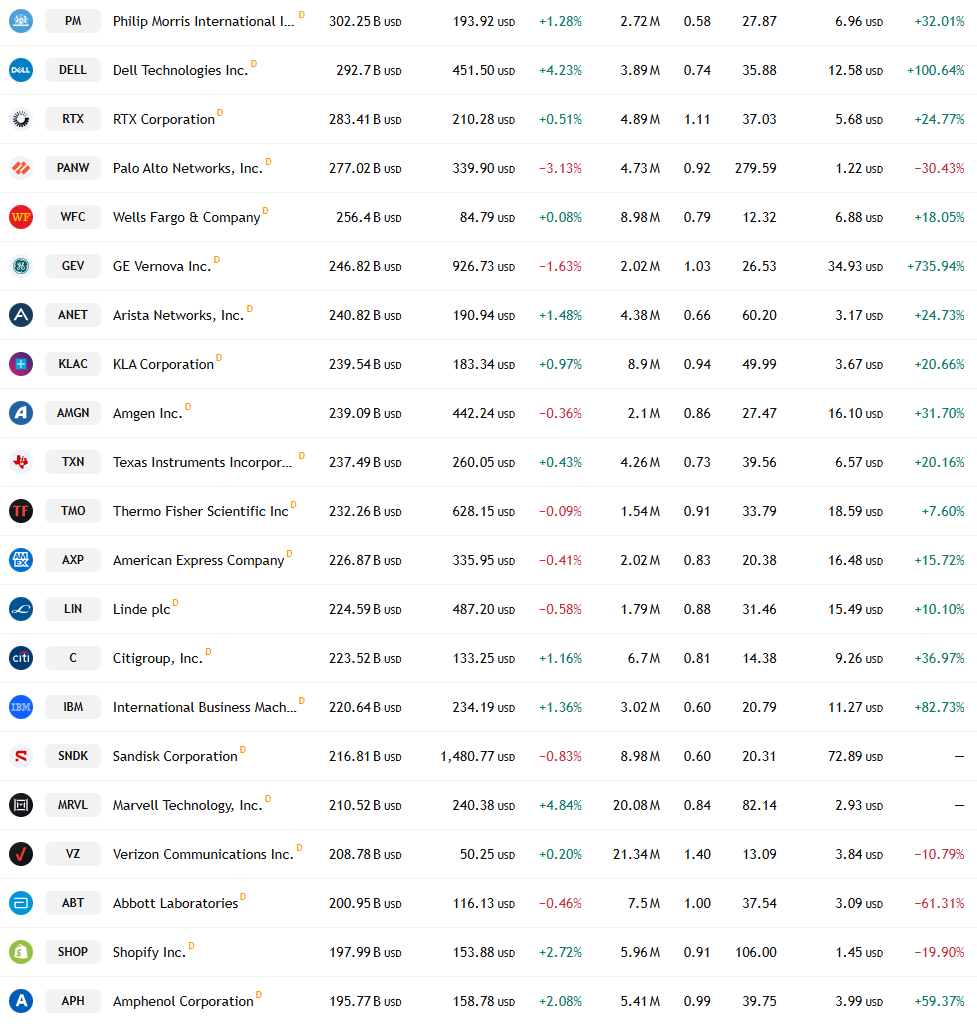The width and height of the screenshot is (977, 1024).
Task: Open the Arista Networks, Inc. link
Action: click(x=178, y=315)
